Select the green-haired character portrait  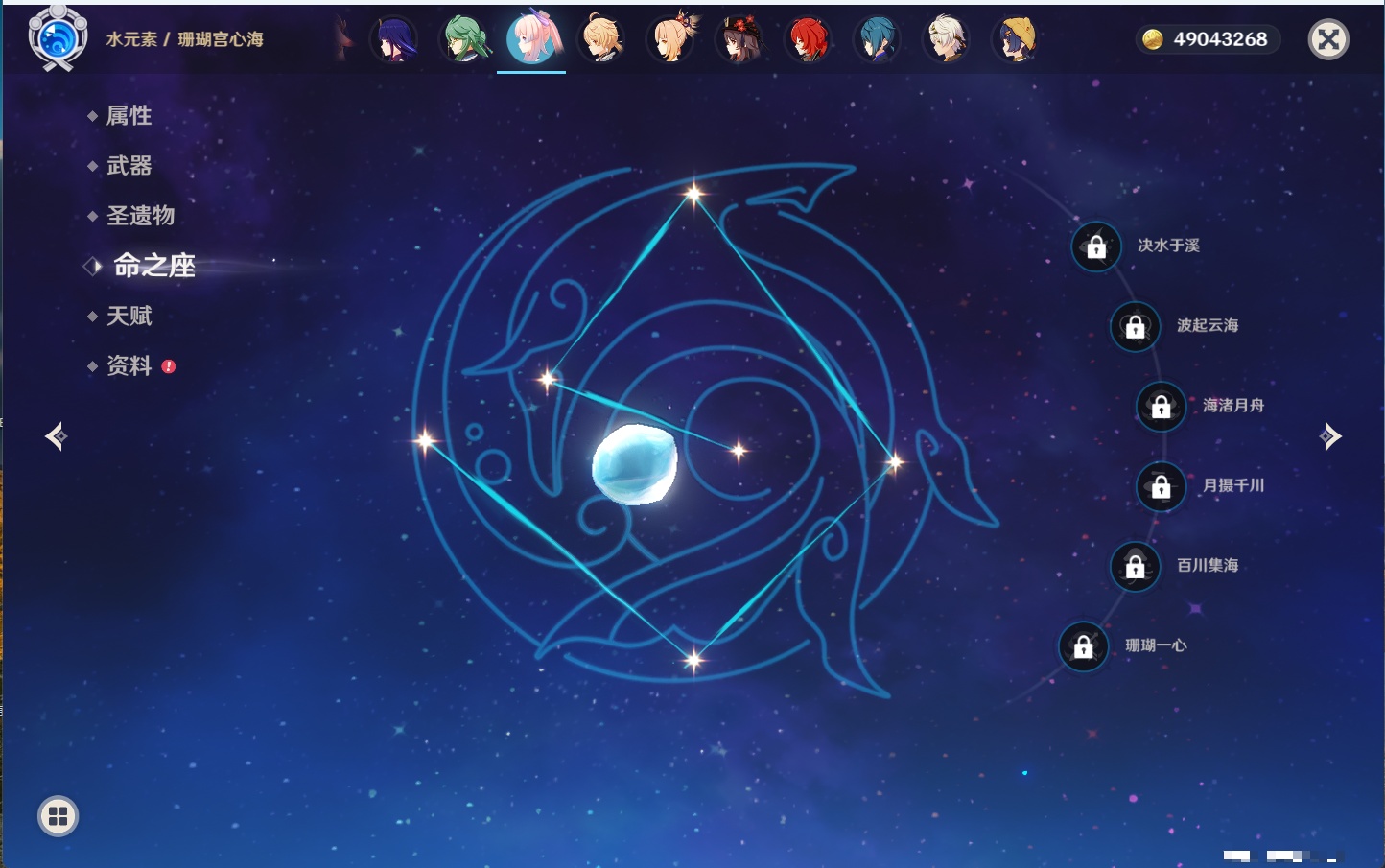tap(464, 39)
